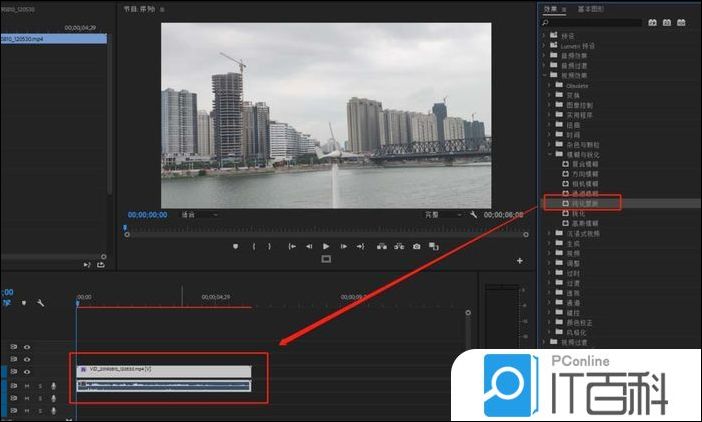Click the Lift button
Image resolution: width=702 pixels, height=422 pixels.
382,247
